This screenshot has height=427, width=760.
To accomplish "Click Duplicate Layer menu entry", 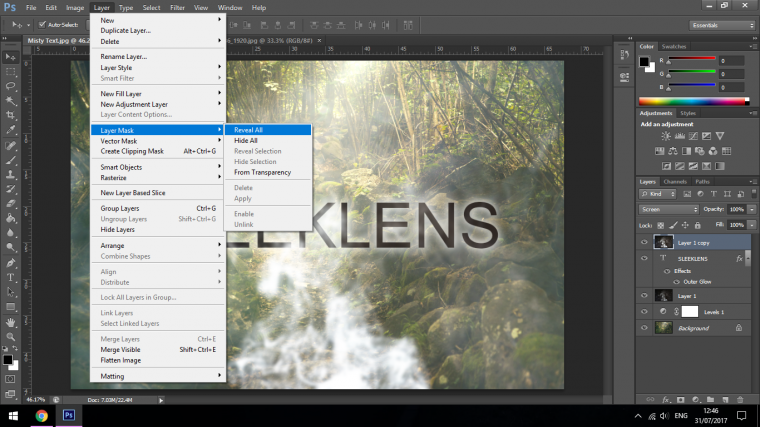I will click(158, 31).
